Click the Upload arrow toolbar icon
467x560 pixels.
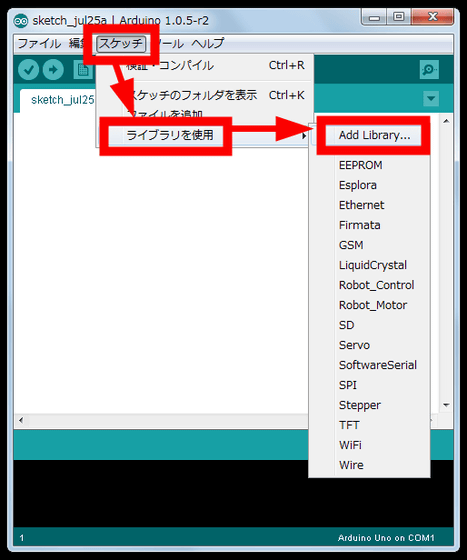(x=53, y=69)
